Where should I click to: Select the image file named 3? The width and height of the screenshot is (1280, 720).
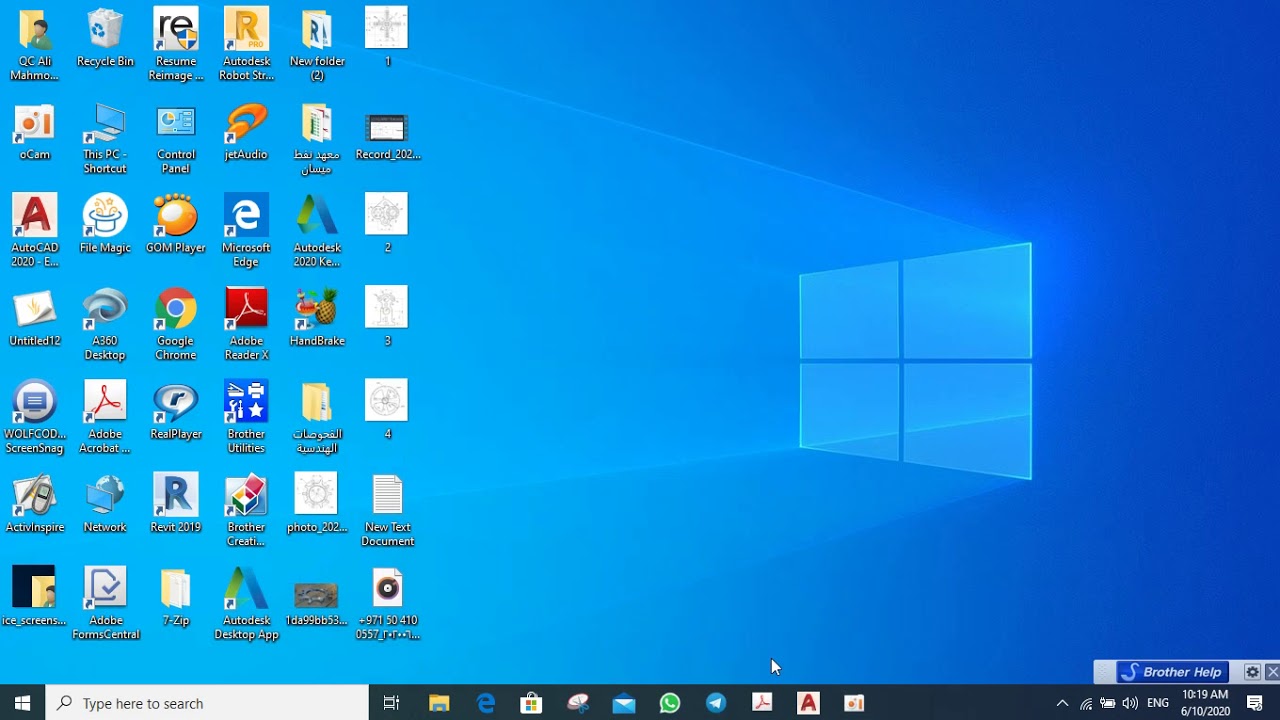click(x=387, y=317)
